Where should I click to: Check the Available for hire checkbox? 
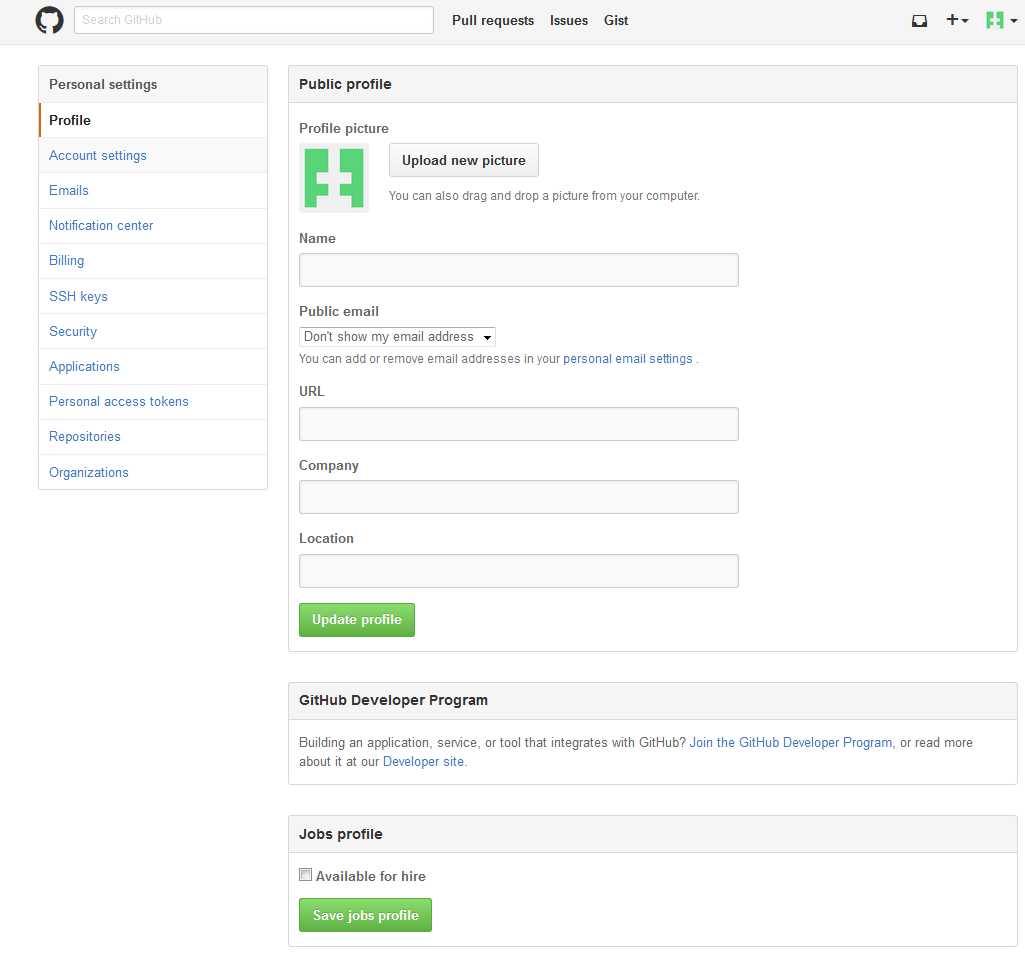pos(305,875)
